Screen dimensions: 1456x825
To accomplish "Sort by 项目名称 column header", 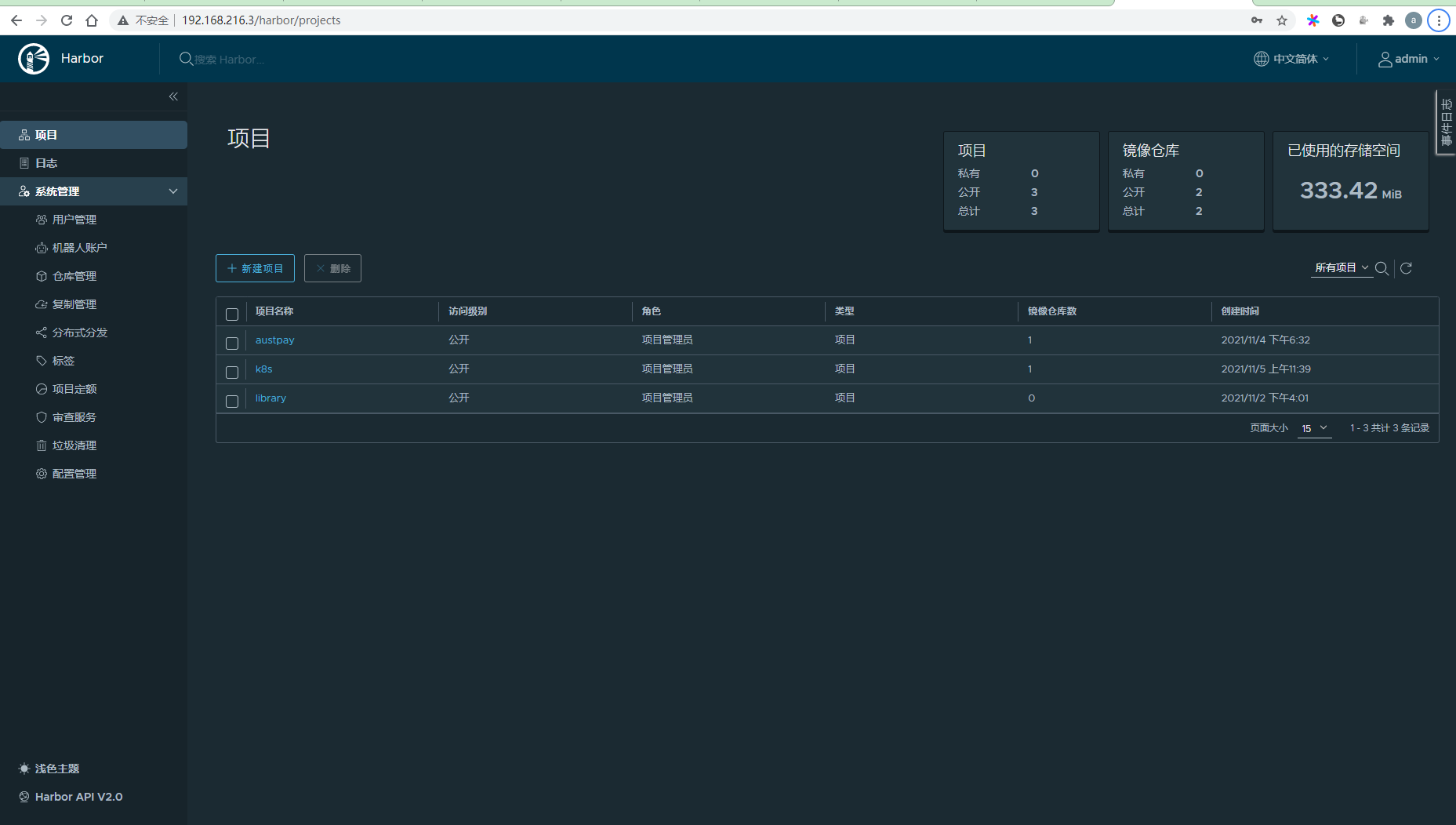I will pyautogui.click(x=274, y=311).
